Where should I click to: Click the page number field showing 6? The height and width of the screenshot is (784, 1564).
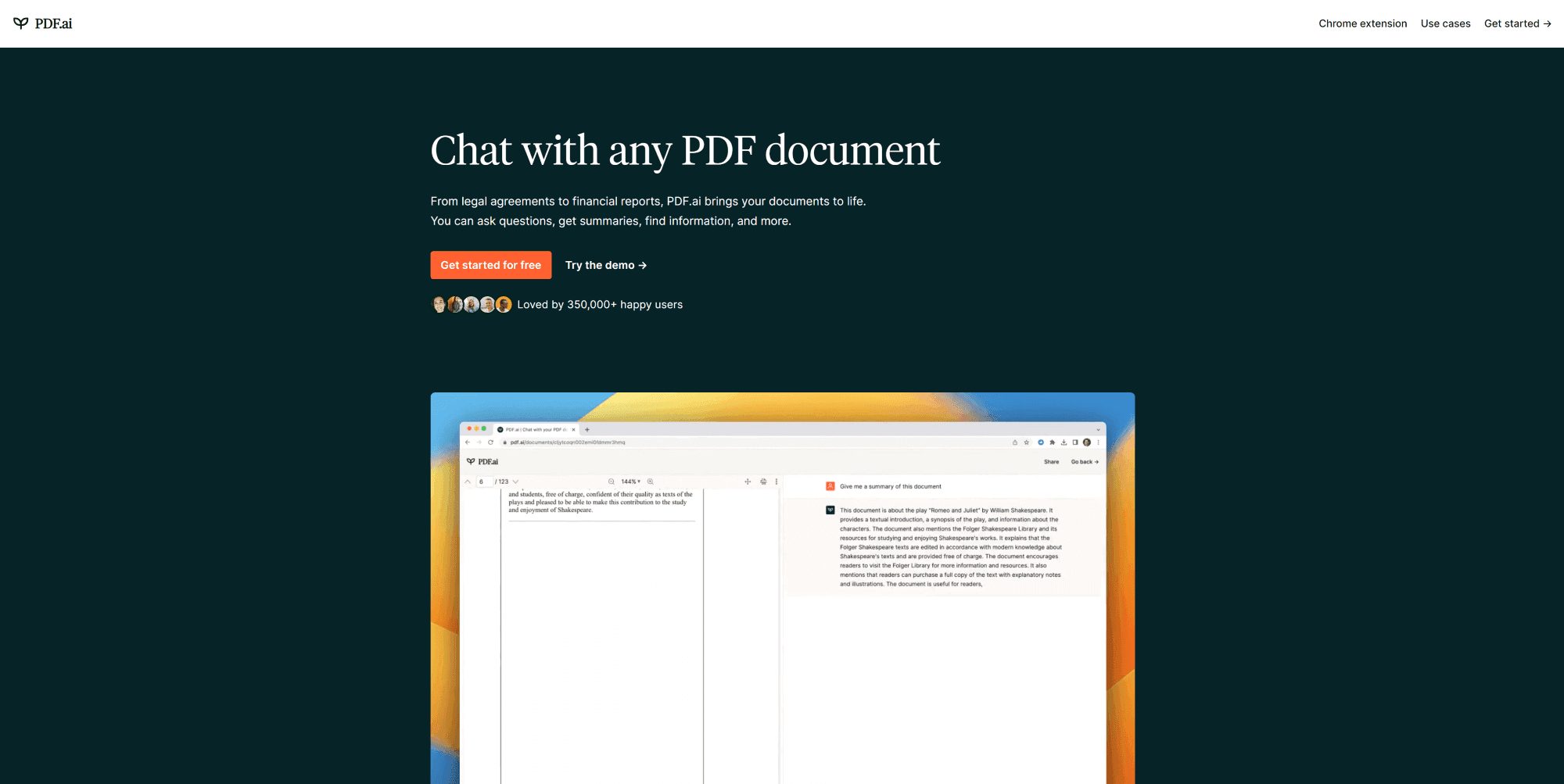click(484, 481)
